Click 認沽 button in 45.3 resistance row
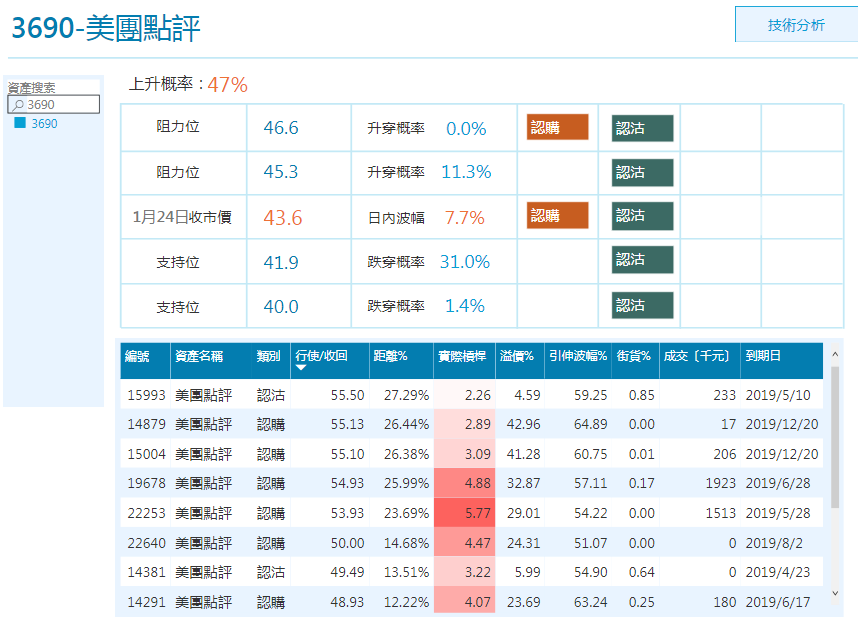 click(642, 172)
